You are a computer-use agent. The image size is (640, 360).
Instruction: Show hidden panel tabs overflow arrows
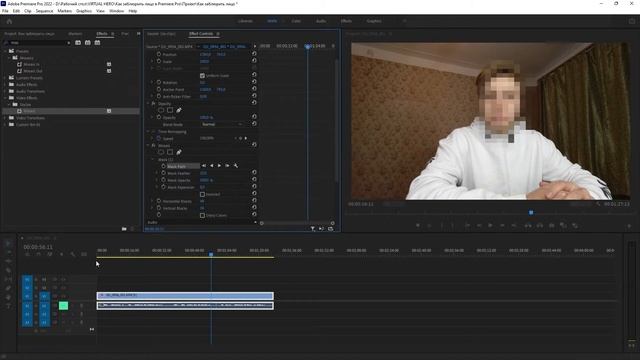(x=138, y=33)
